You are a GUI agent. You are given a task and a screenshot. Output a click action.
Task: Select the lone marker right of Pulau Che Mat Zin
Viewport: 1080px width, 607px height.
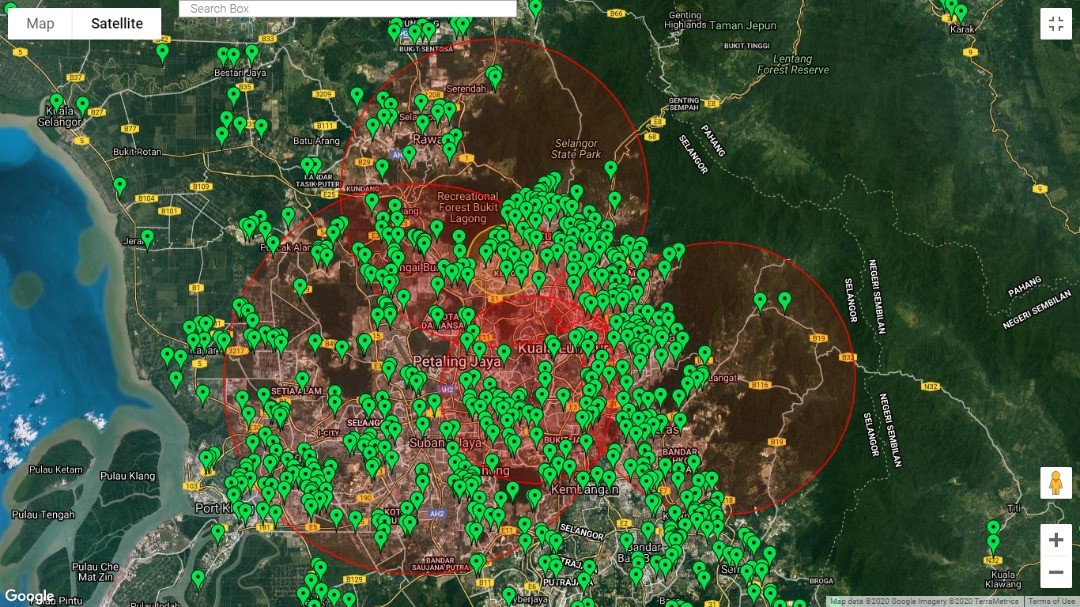[198, 578]
